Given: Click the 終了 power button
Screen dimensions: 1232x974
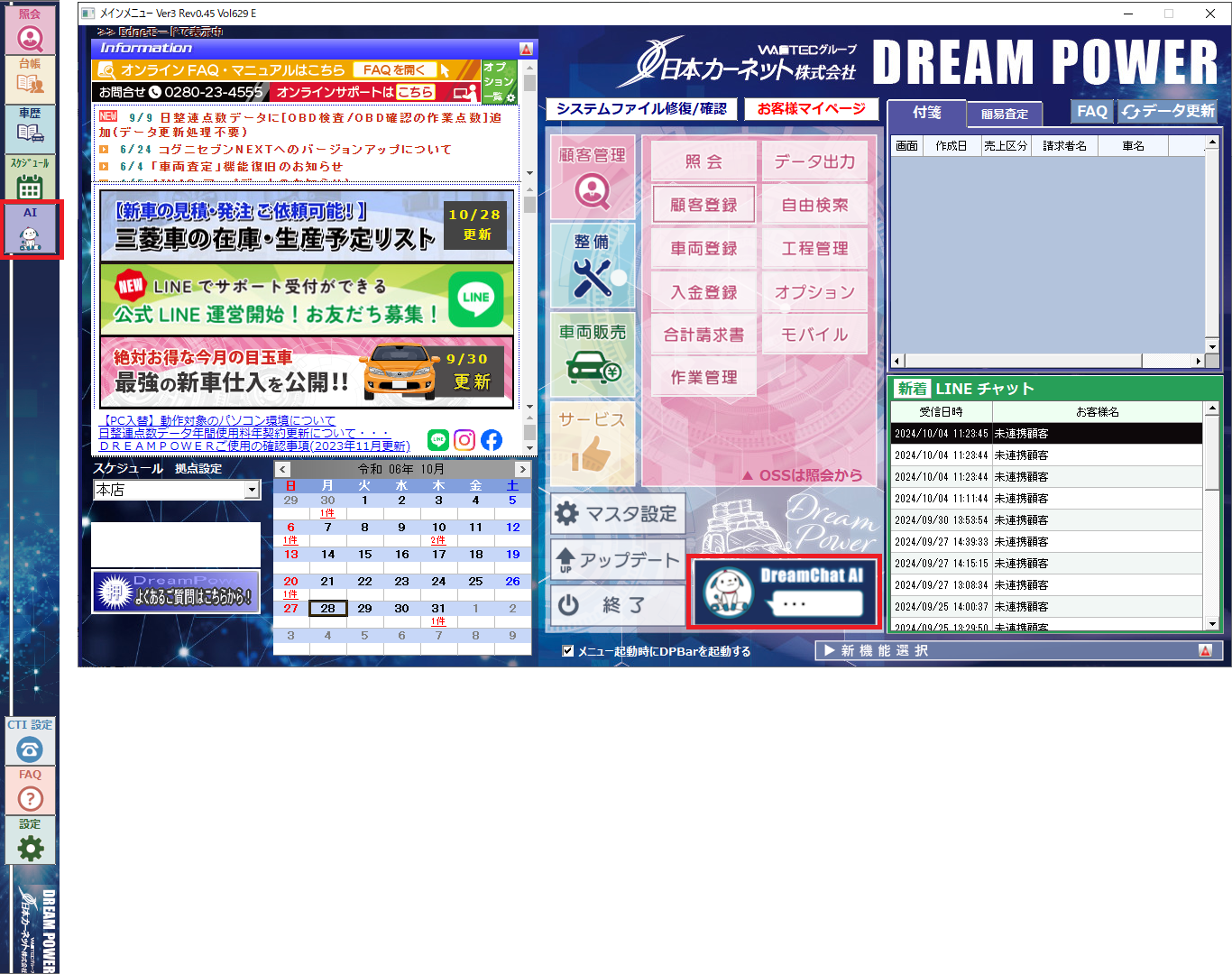Looking at the screenshot, I should click(x=618, y=605).
